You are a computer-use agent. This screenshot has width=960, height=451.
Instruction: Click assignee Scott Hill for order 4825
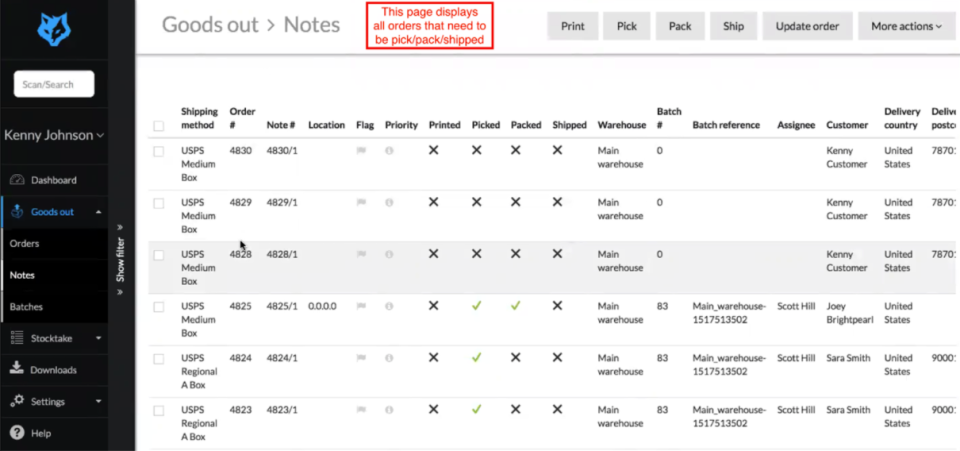coord(796,306)
